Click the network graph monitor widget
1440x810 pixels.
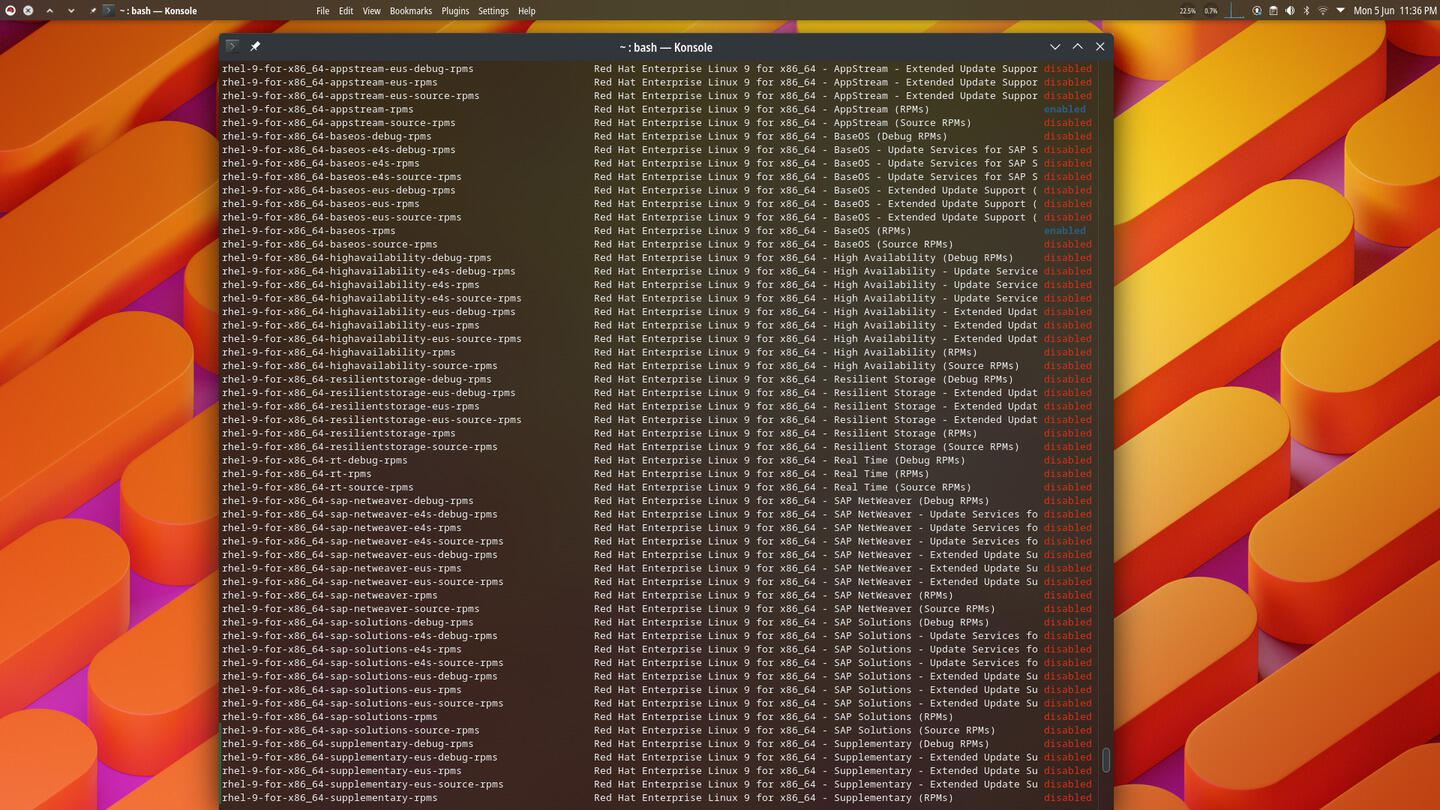click(x=1234, y=10)
